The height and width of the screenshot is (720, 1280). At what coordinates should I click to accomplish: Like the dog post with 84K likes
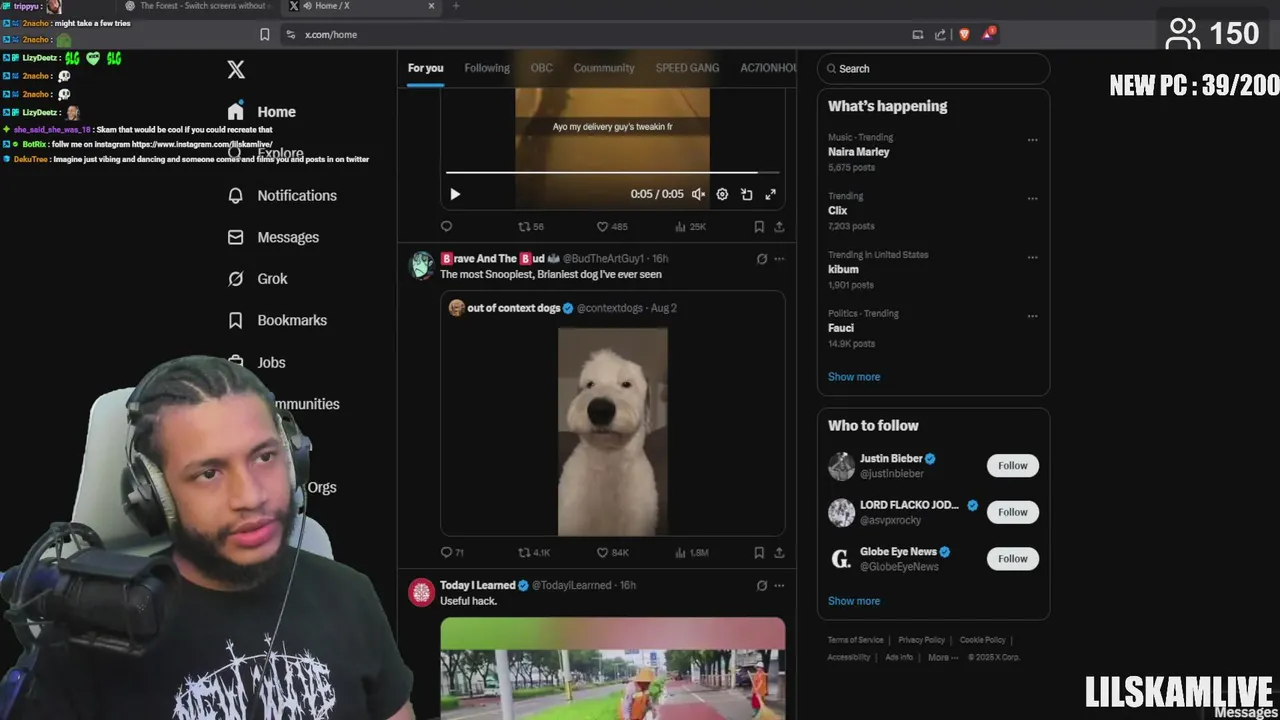click(x=612, y=552)
